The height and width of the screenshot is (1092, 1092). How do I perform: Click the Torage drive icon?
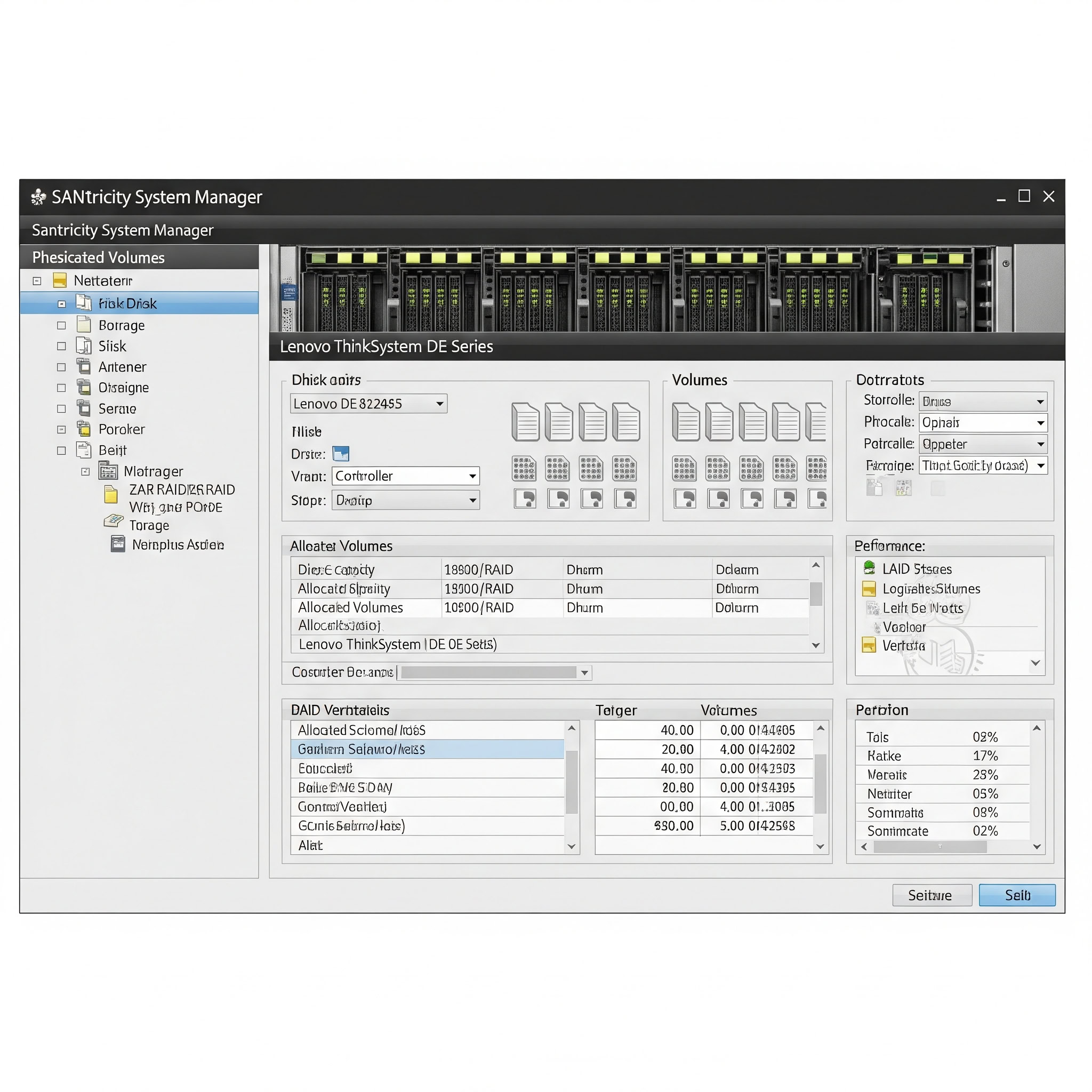(x=114, y=520)
